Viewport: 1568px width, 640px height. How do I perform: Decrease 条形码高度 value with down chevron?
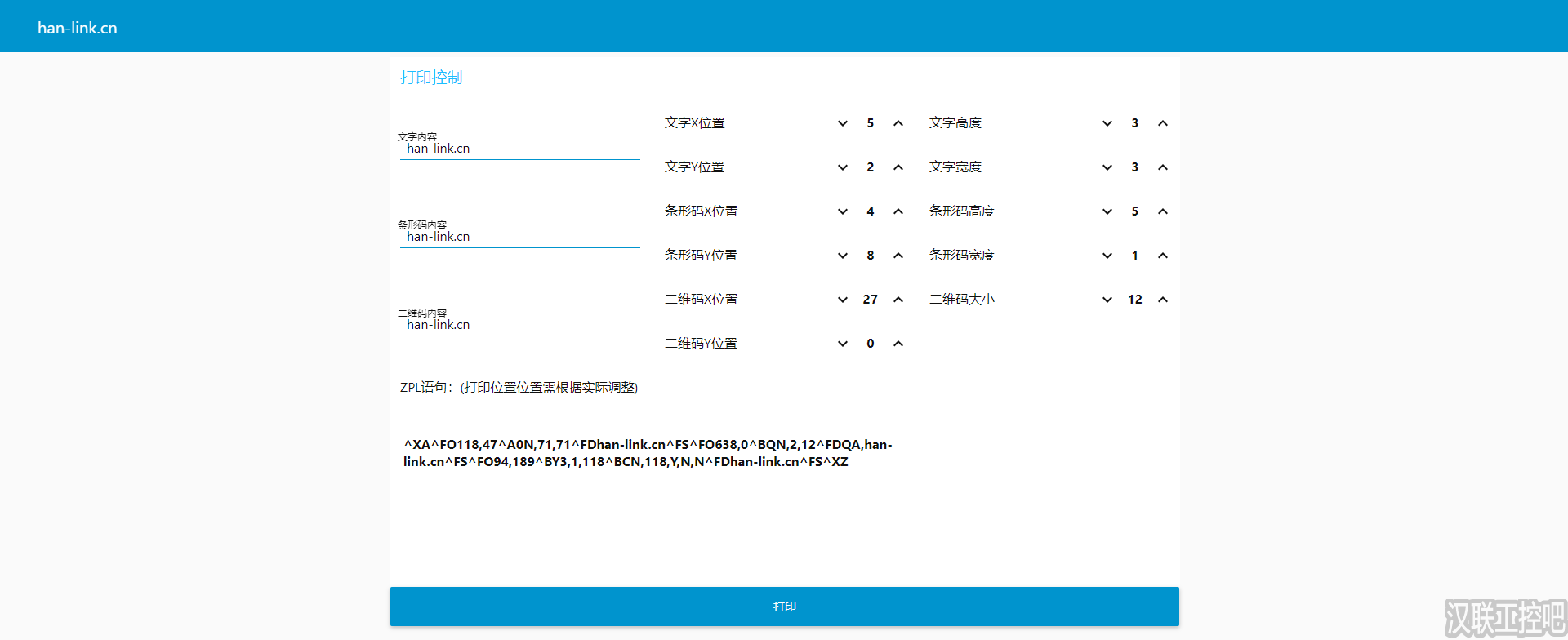pyautogui.click(x=1107, y=211)
